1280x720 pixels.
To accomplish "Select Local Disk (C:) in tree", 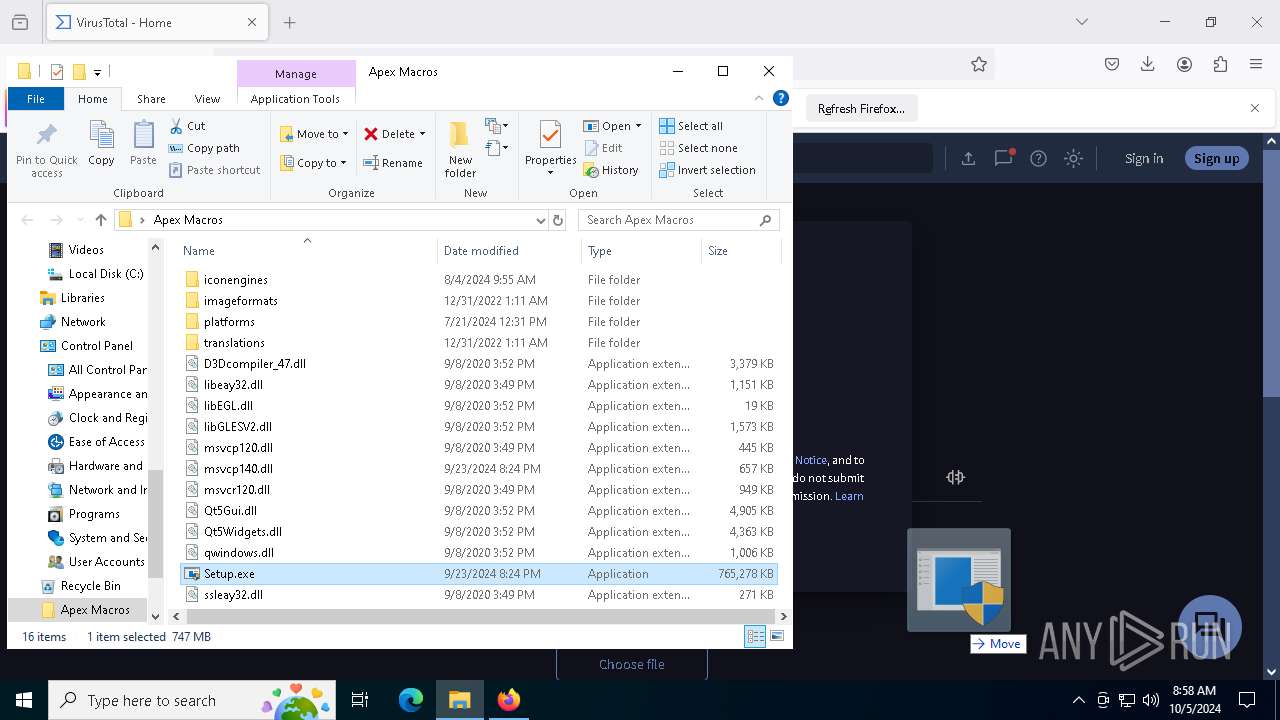I will pos(106,274).
